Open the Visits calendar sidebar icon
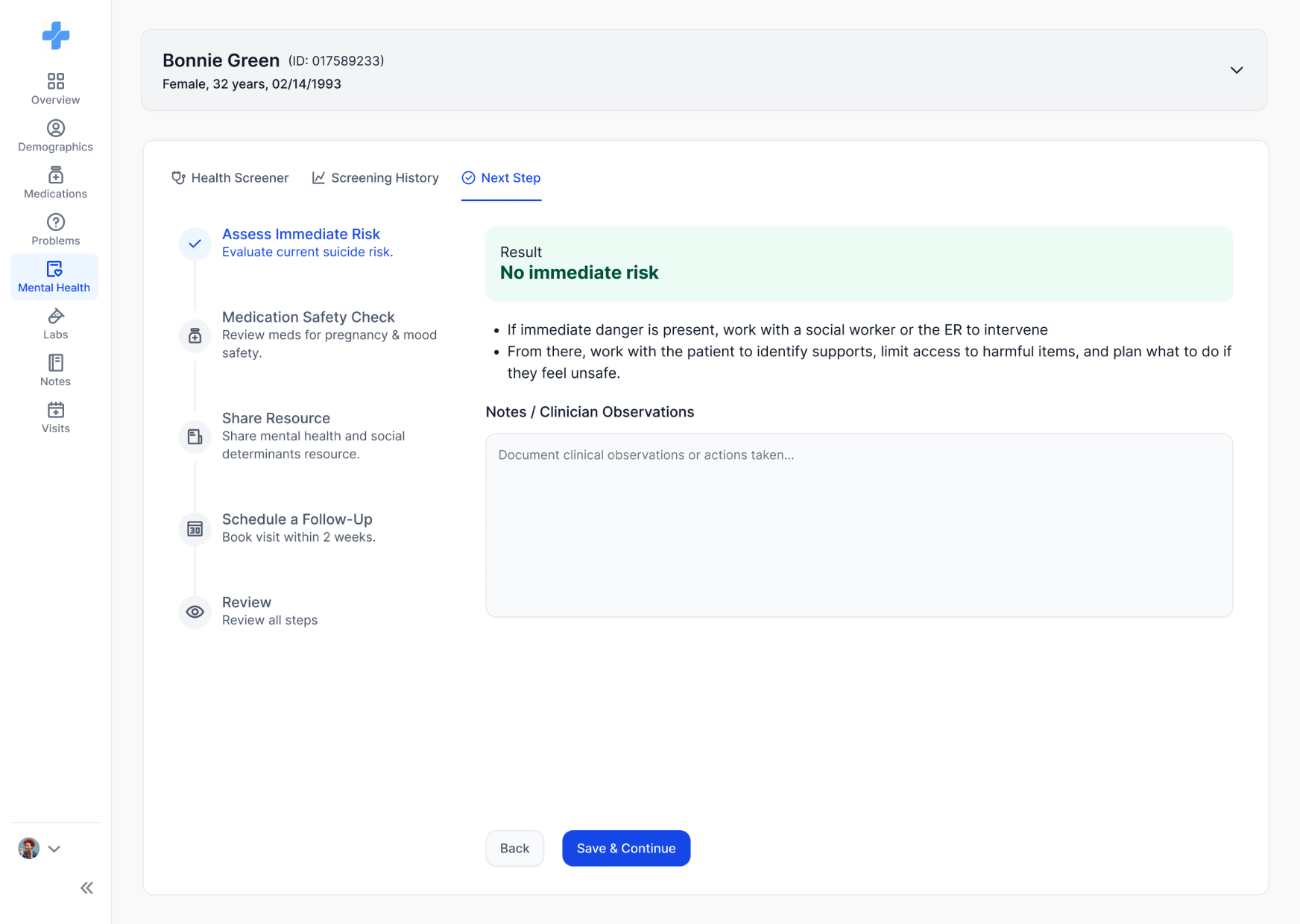Viewport: 1300px width, 924px height. tap(55, 410)
